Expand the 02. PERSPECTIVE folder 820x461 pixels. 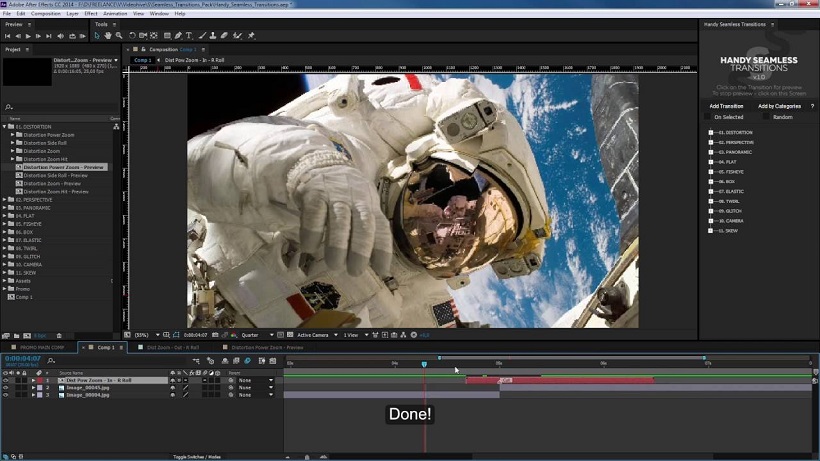tap(5, 200)
